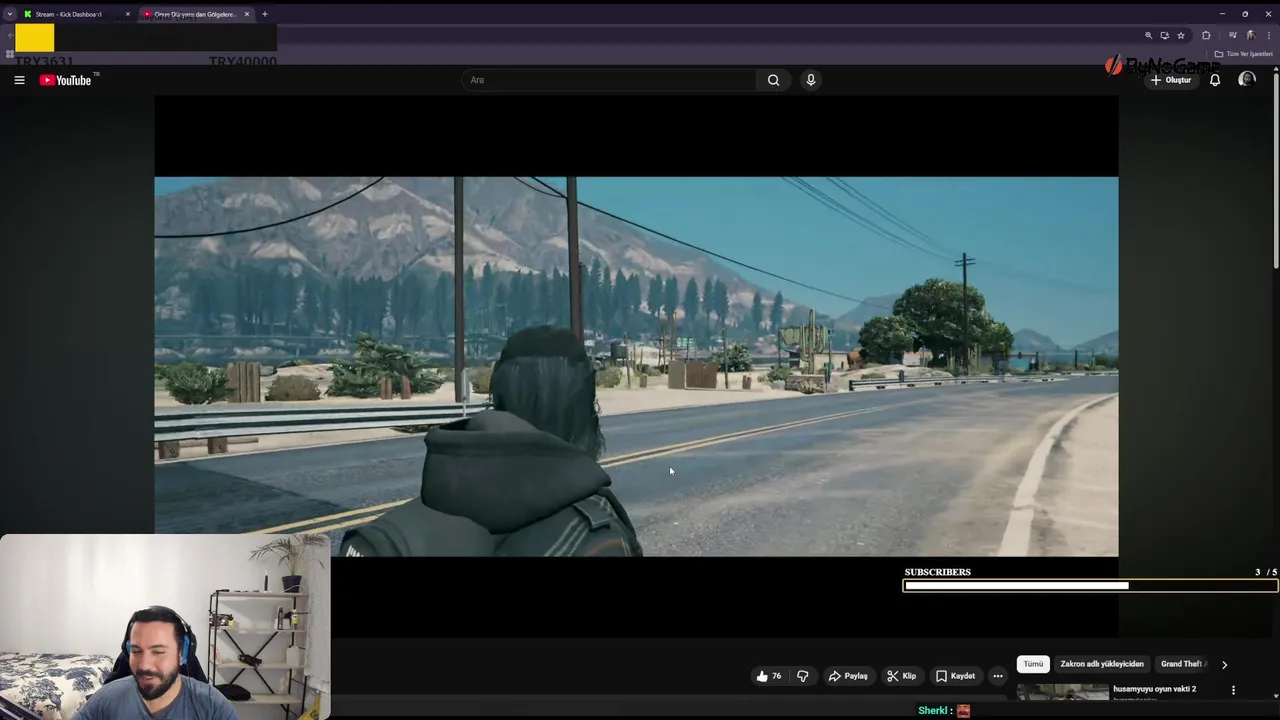The image size is (1280, 720).
Task: Show more filter chips with the right chevron
Action: 1224,664
